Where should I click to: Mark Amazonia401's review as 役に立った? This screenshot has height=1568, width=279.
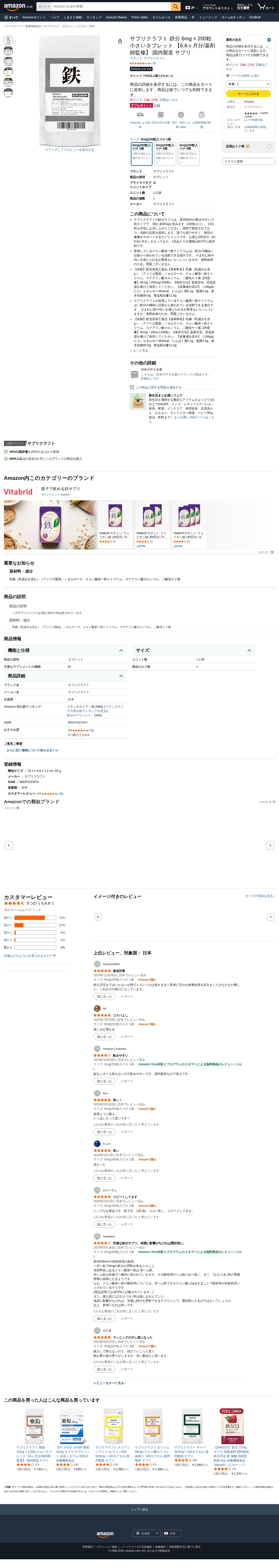click(x=105, y=997)
